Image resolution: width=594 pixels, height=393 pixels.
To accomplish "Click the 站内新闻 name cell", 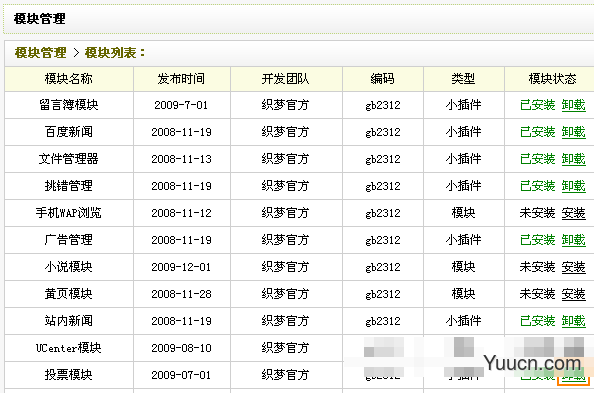I will coord(69,321).
